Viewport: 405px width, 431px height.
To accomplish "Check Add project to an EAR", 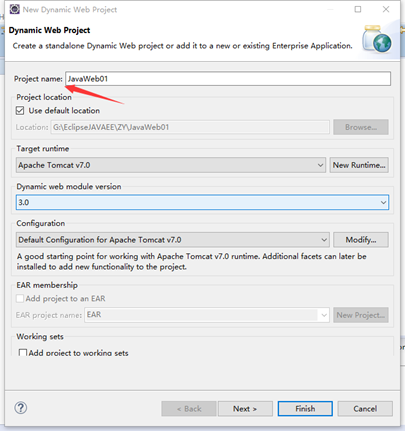I will [x=20, y=298].
